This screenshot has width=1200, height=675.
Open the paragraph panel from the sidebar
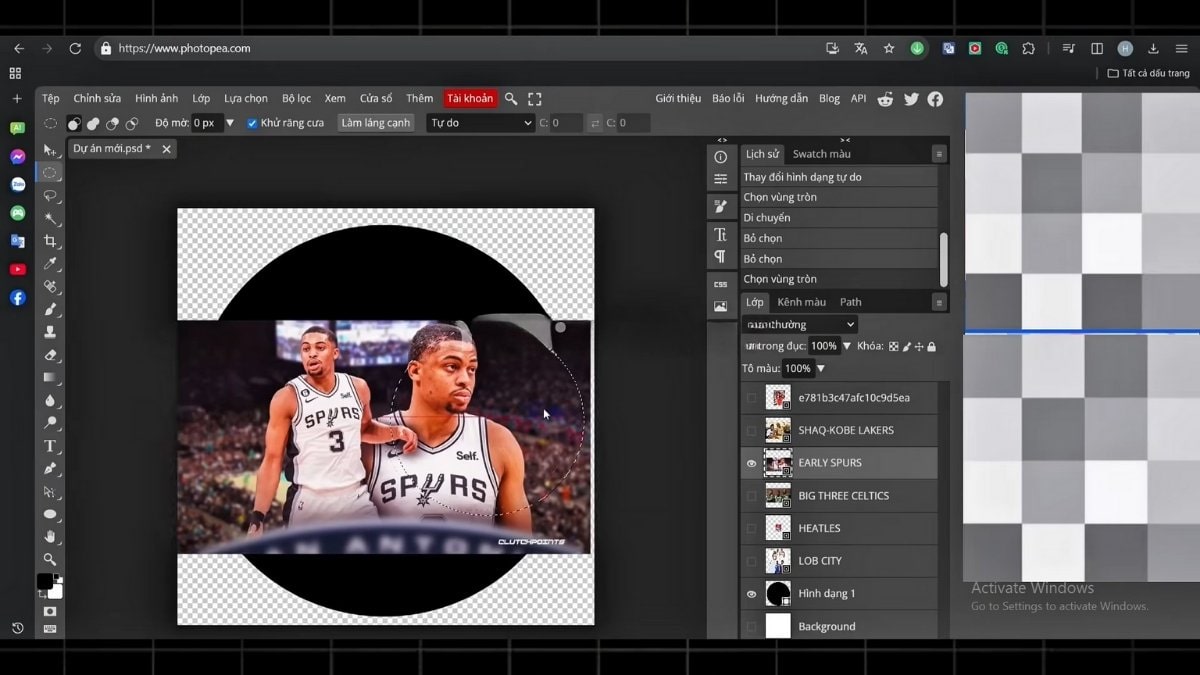720,256
